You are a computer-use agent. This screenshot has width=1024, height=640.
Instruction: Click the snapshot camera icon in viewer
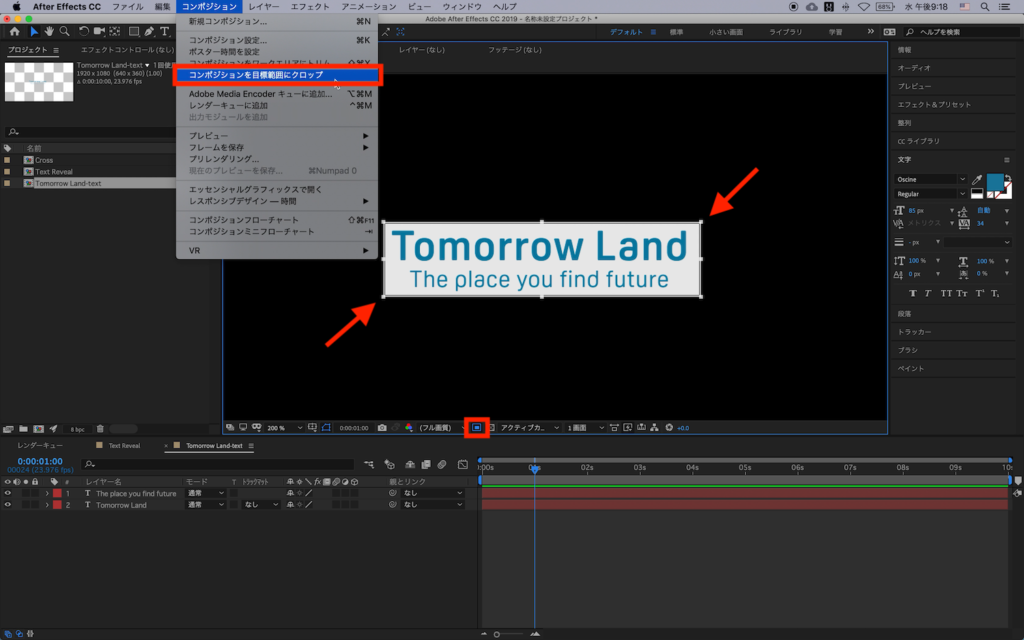tap(382, 428)
